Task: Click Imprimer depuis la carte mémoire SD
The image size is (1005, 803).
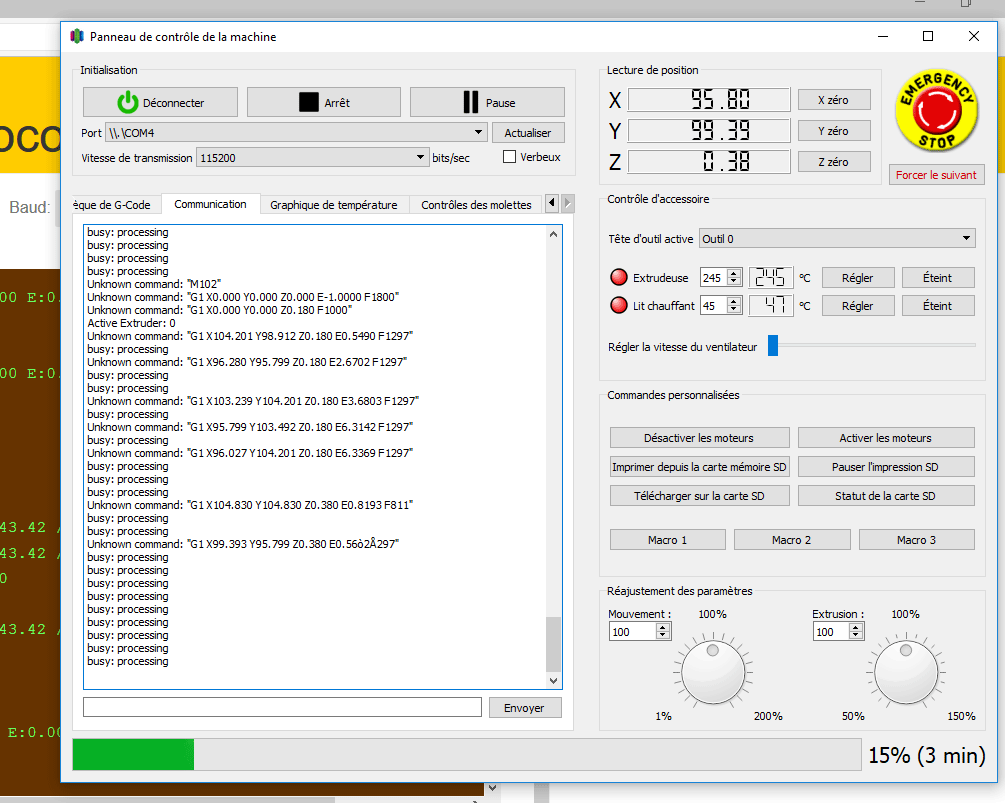Action: (x=699, y=467)
